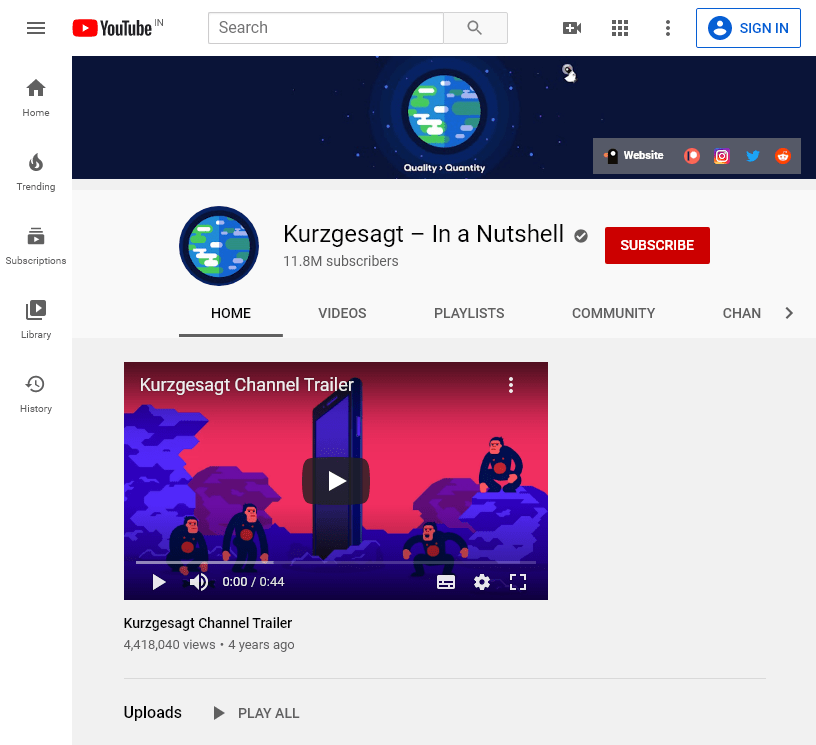This screenshot has height=745, width=816.
Task: Open the Instagram link icon in banner
Action: click(722, 156)
